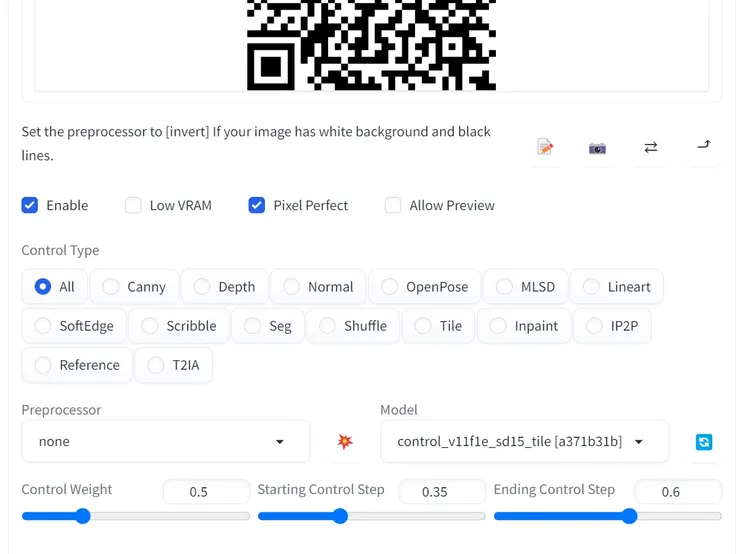Click the Ending Control Step slider
Viewport: 740px width, 554px height.
pyautogui.click(x=607, y=516)
